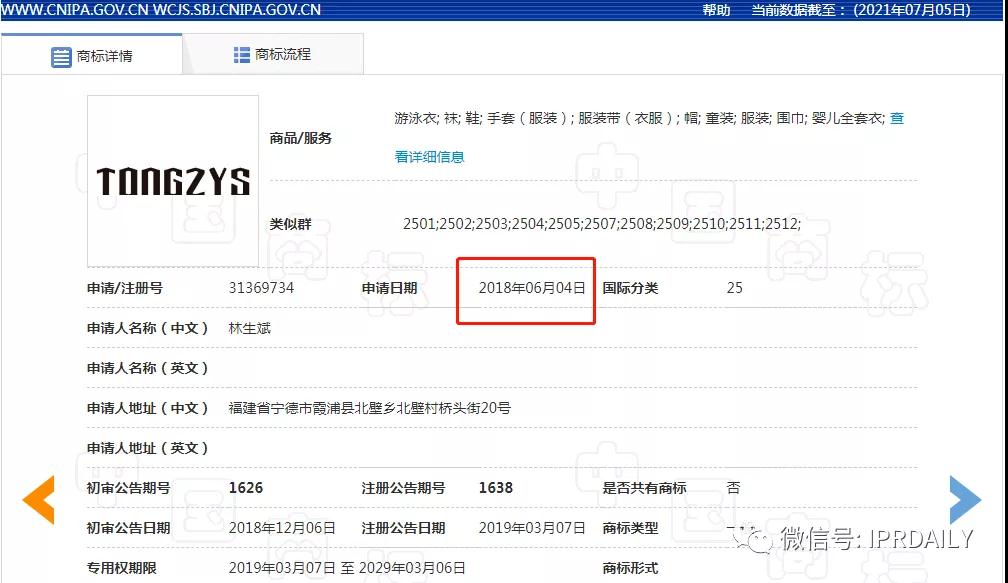This screenshot has width=1008, height=583.
Task: Click the 是否共有商标 label
Action: coord(644,488)
